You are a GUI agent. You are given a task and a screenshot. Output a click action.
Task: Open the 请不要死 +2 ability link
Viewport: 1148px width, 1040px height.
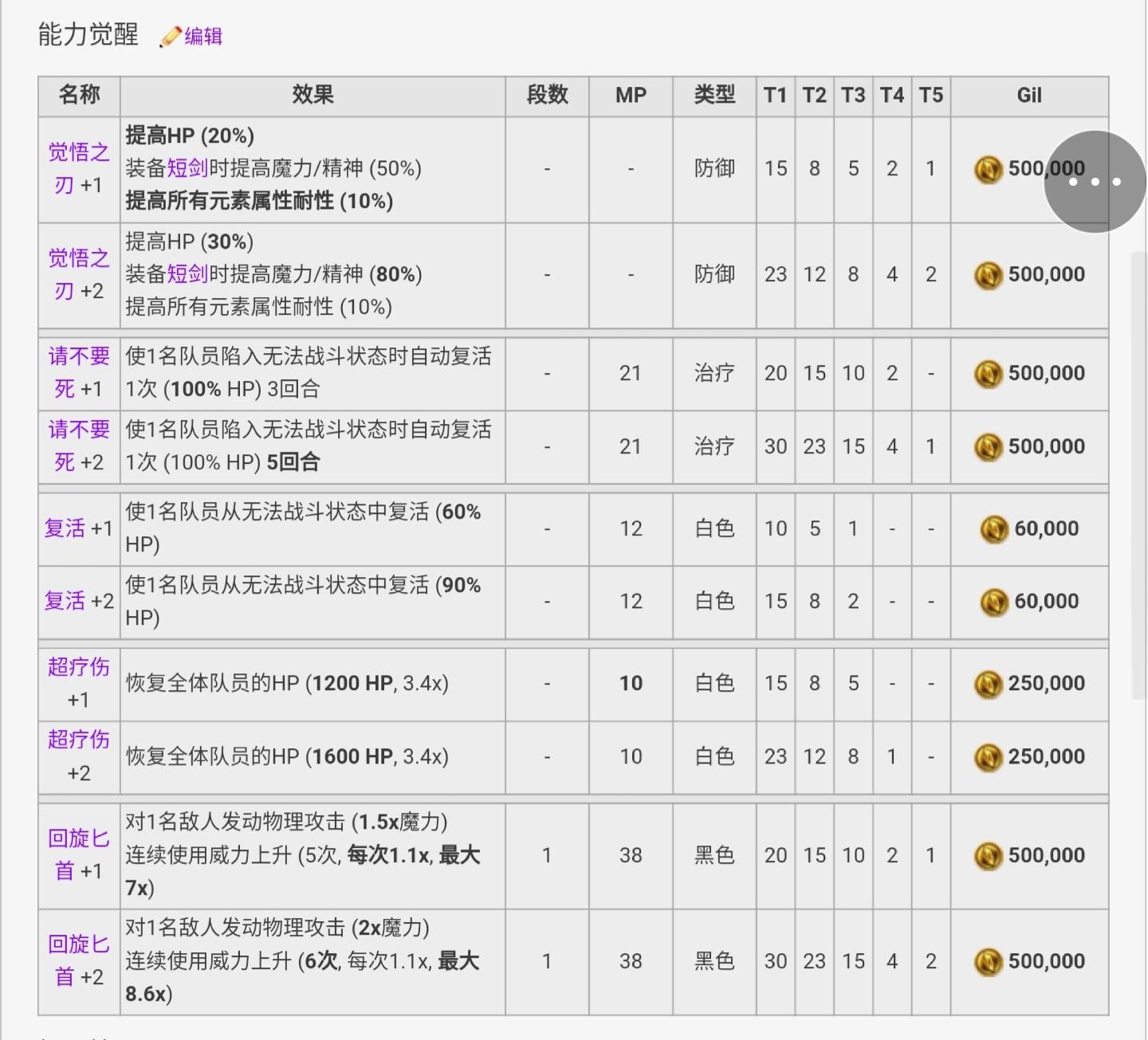coord(79,445)
